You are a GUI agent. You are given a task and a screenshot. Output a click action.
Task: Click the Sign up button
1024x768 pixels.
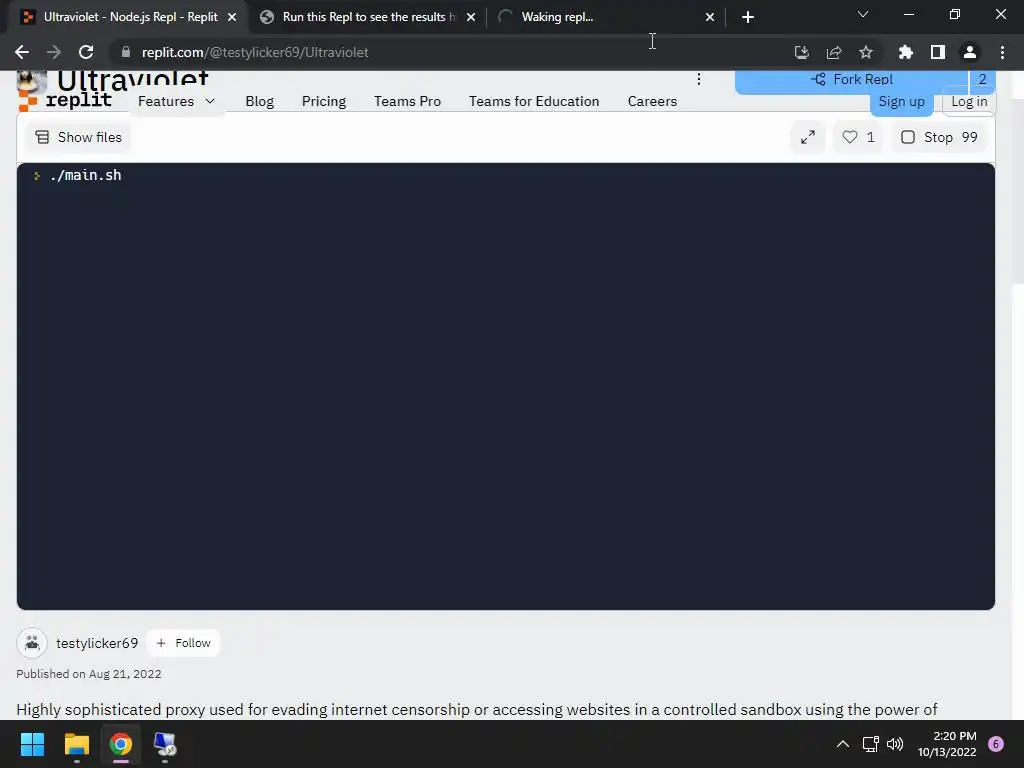pyautogui.click(x=901, y=102)
